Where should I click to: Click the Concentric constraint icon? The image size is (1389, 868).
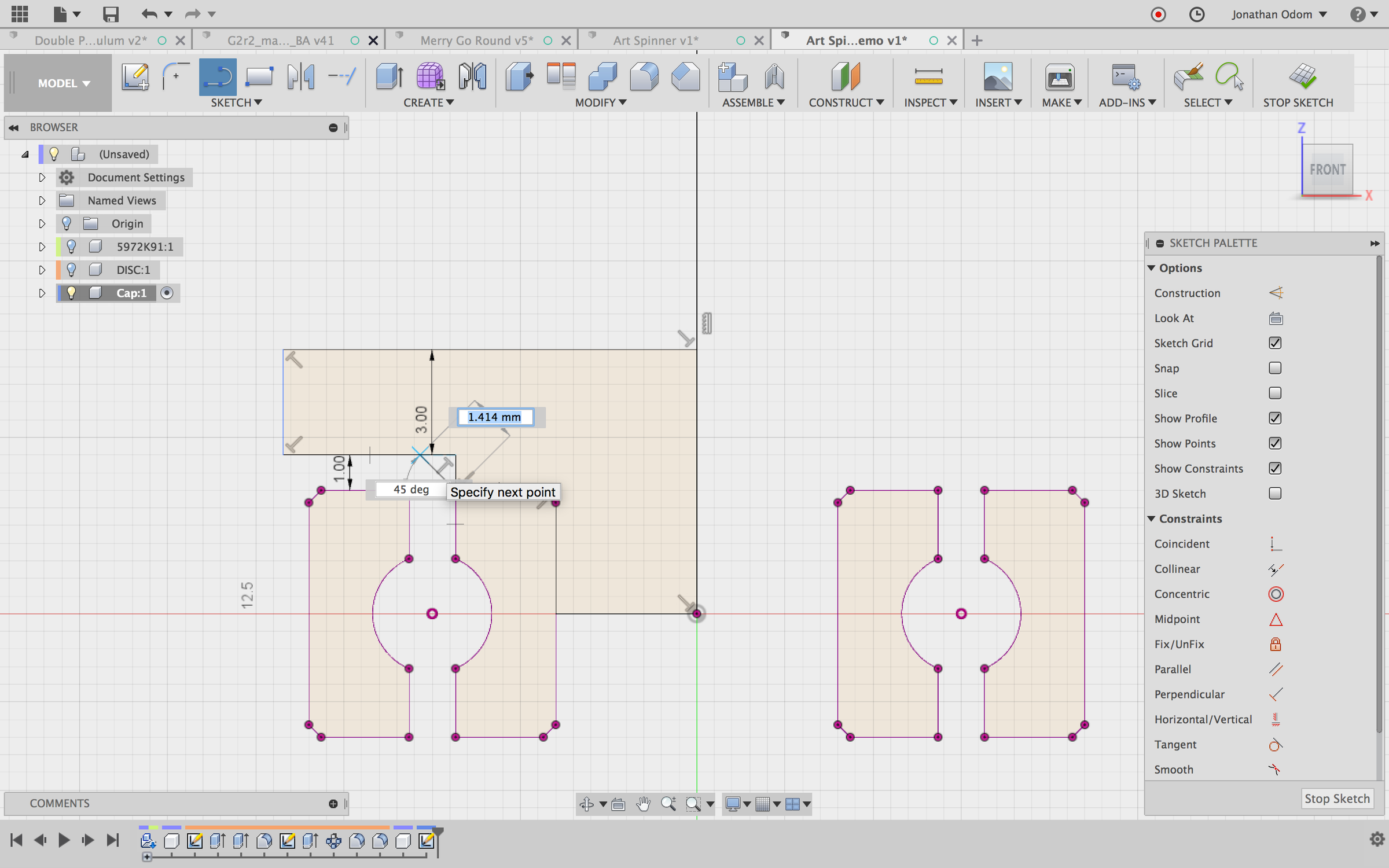pyautogui.click(x=1276, y=594)
